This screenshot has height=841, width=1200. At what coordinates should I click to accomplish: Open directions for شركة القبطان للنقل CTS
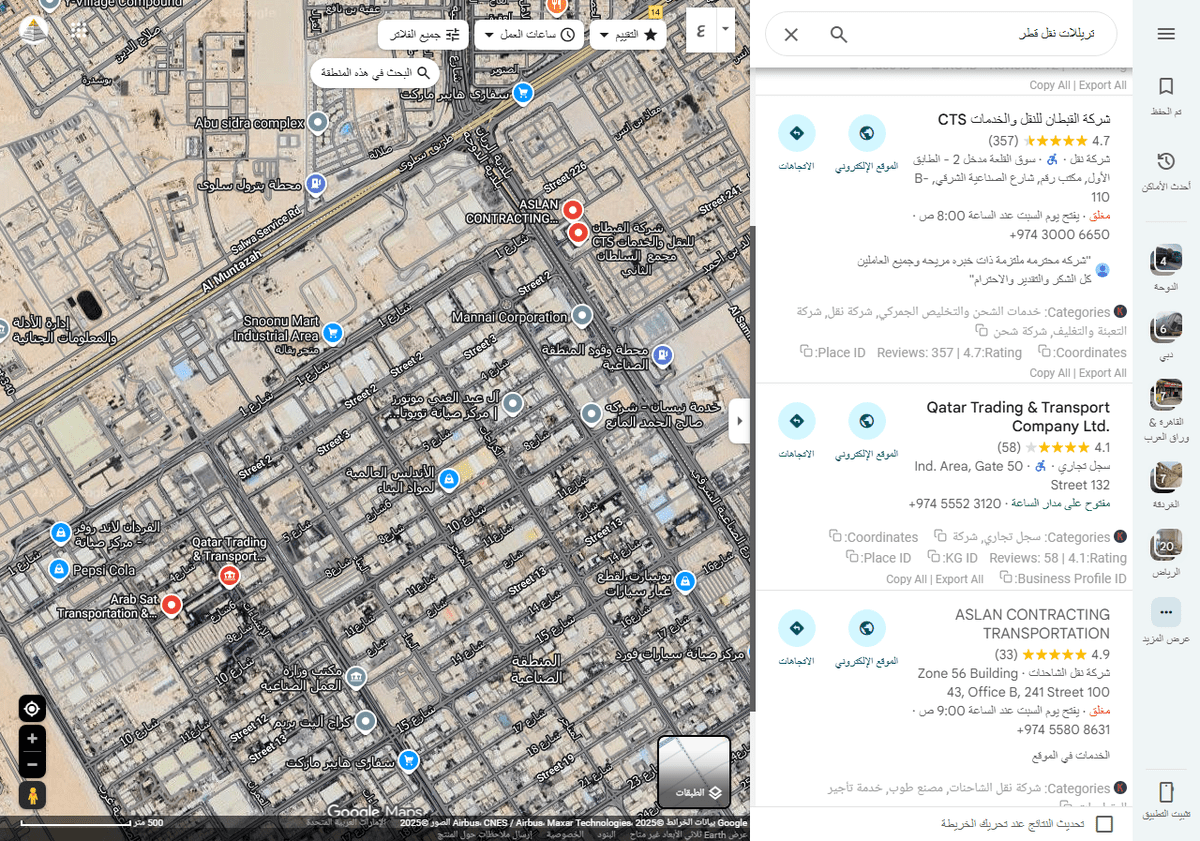(x=797, y=131)
